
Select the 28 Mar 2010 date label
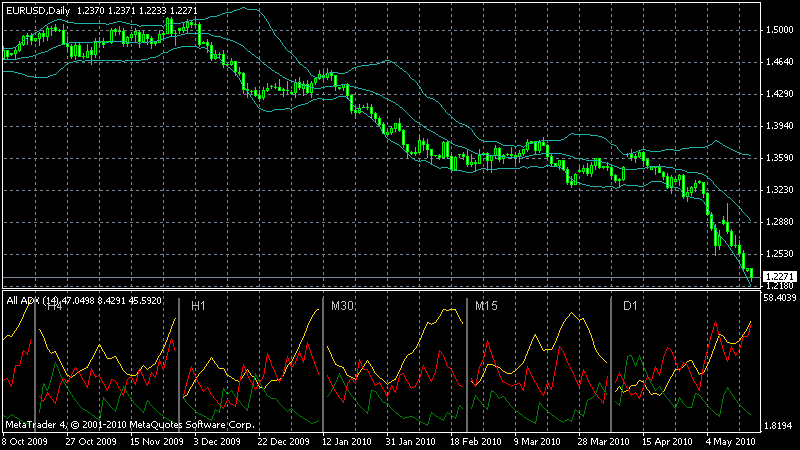[x=603, y=442]
